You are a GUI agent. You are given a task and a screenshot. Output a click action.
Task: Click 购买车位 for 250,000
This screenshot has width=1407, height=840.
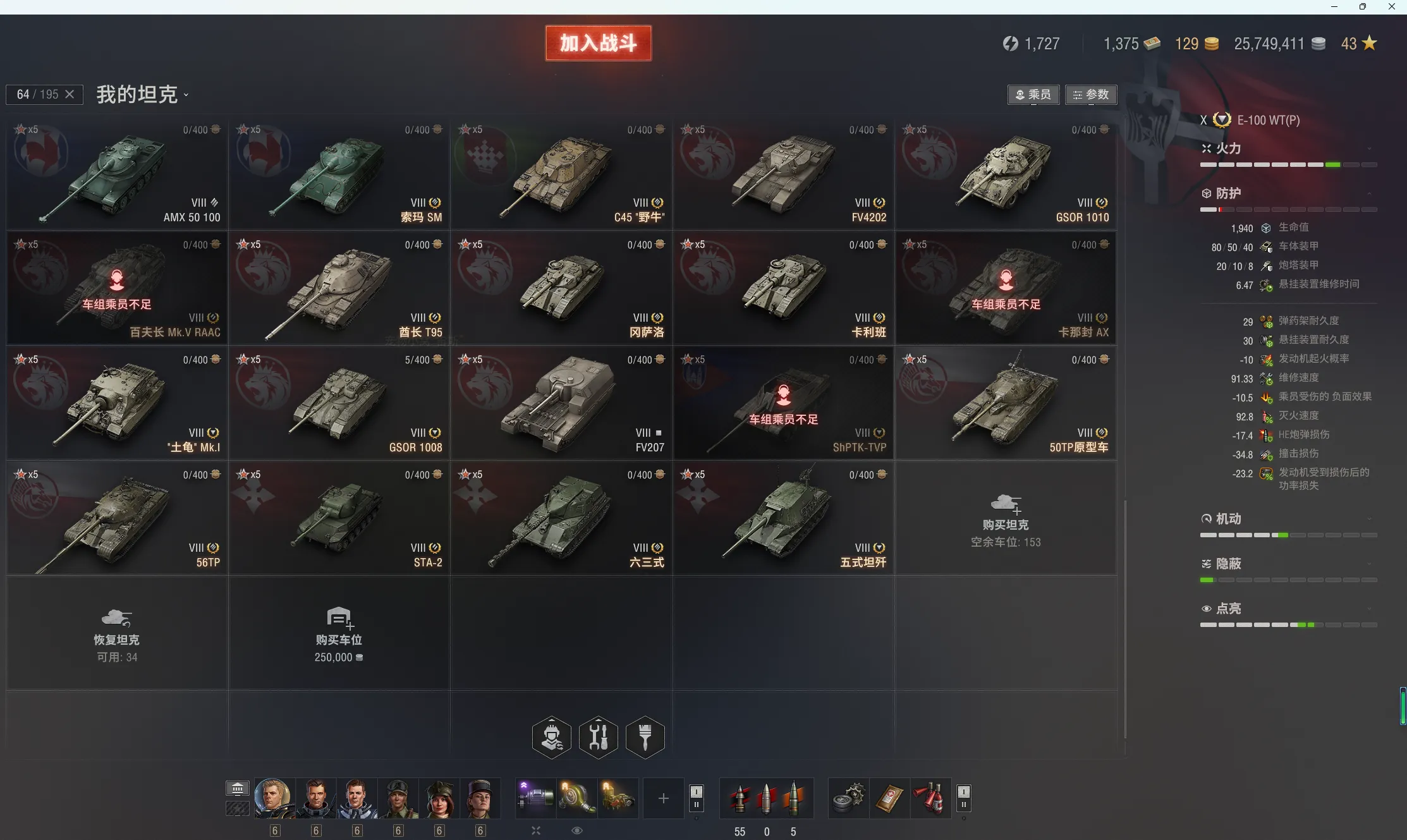click(339, 633)
